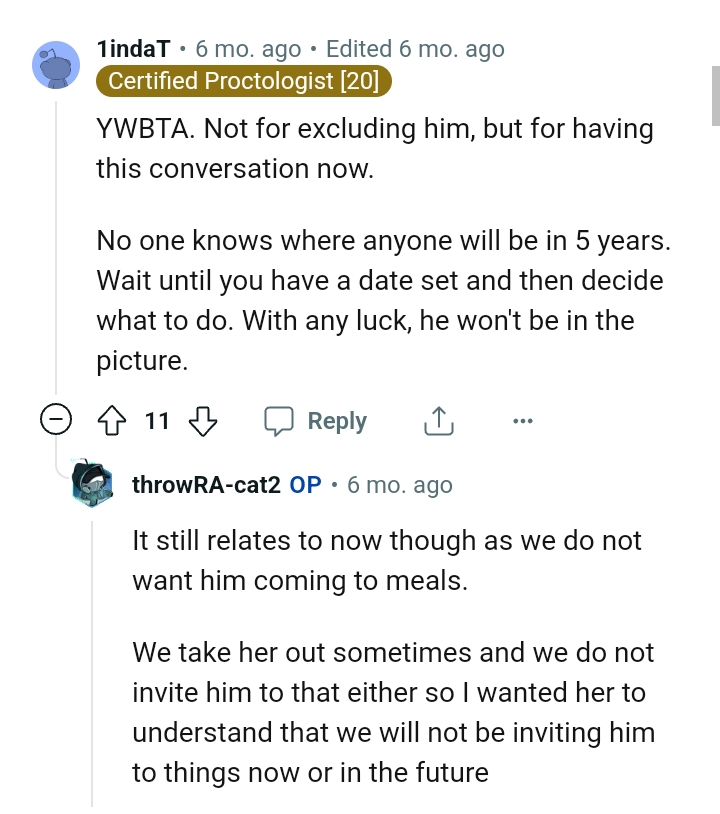
Task: Click the reply paragraph starting "We take her out"
Action: (x=393, y=712)
